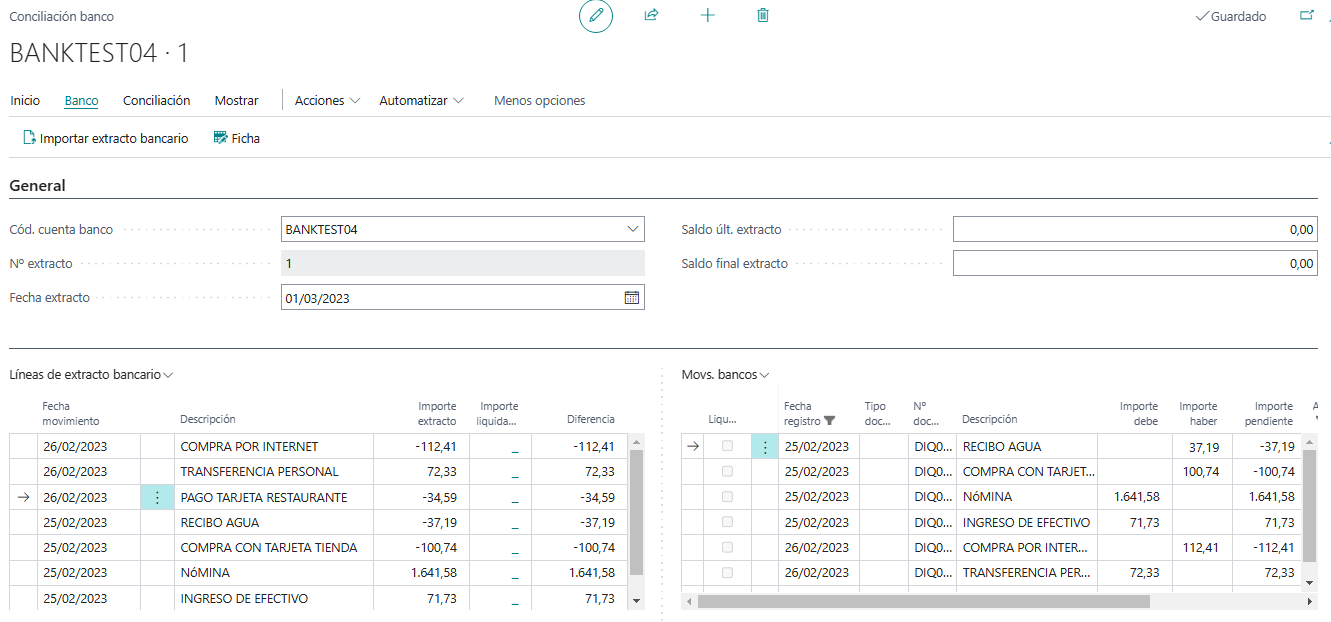This screenshot has width=1331, height=622.
Task: Check the box for RECIBO AGUA movement
Action: [x=727, y=447]
